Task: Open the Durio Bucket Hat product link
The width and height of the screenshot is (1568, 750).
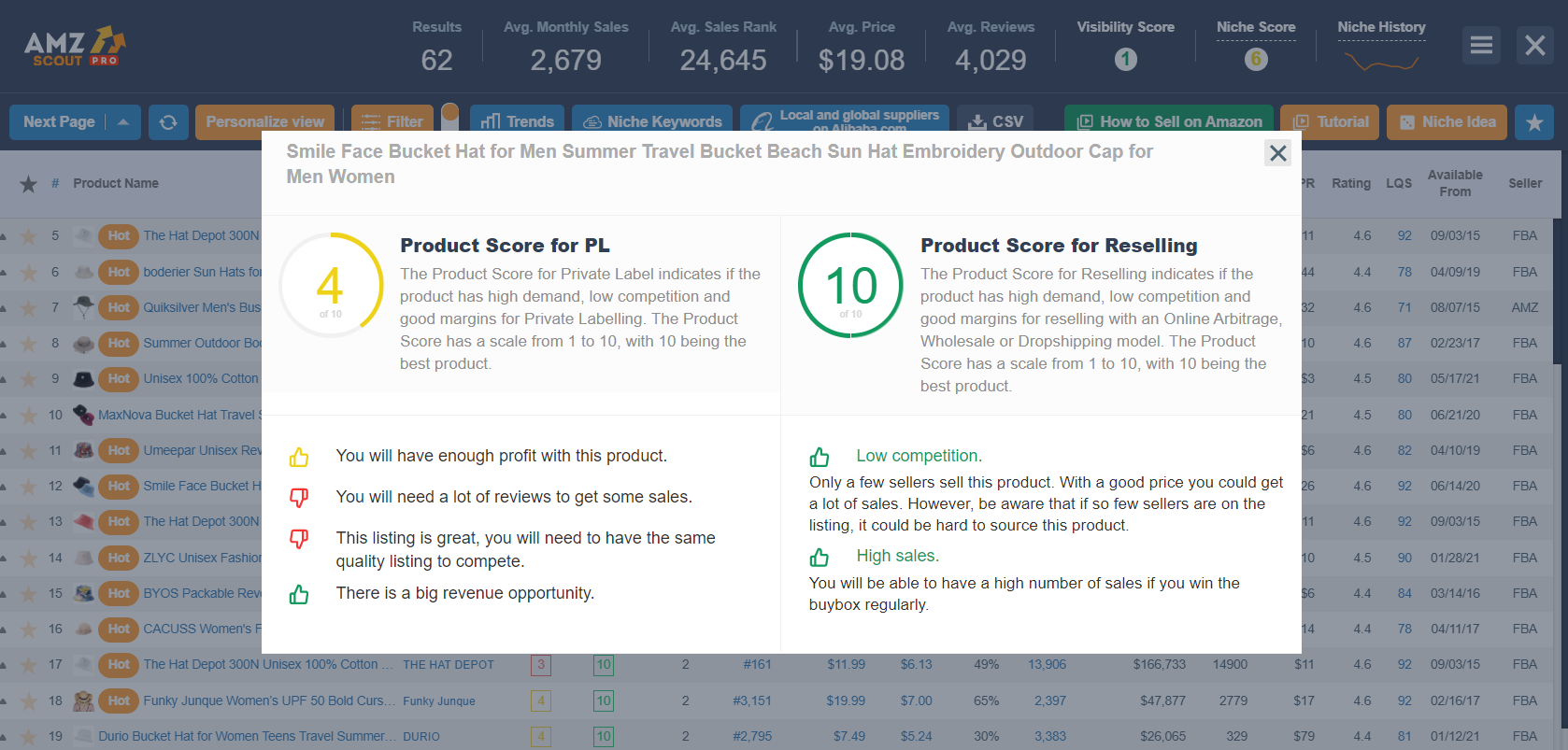Action: tap(247, 736)
